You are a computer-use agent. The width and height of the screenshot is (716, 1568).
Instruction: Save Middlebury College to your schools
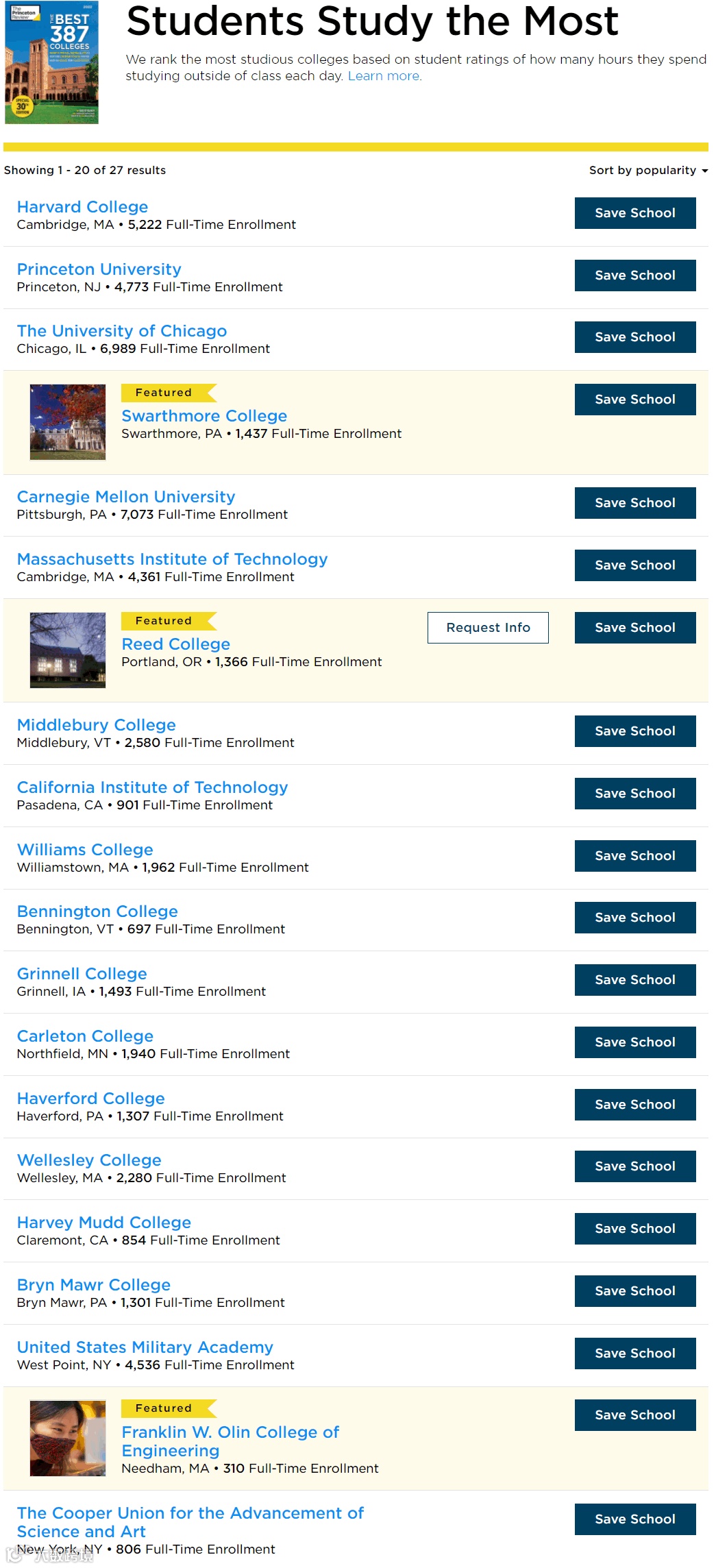pos(635,731)
